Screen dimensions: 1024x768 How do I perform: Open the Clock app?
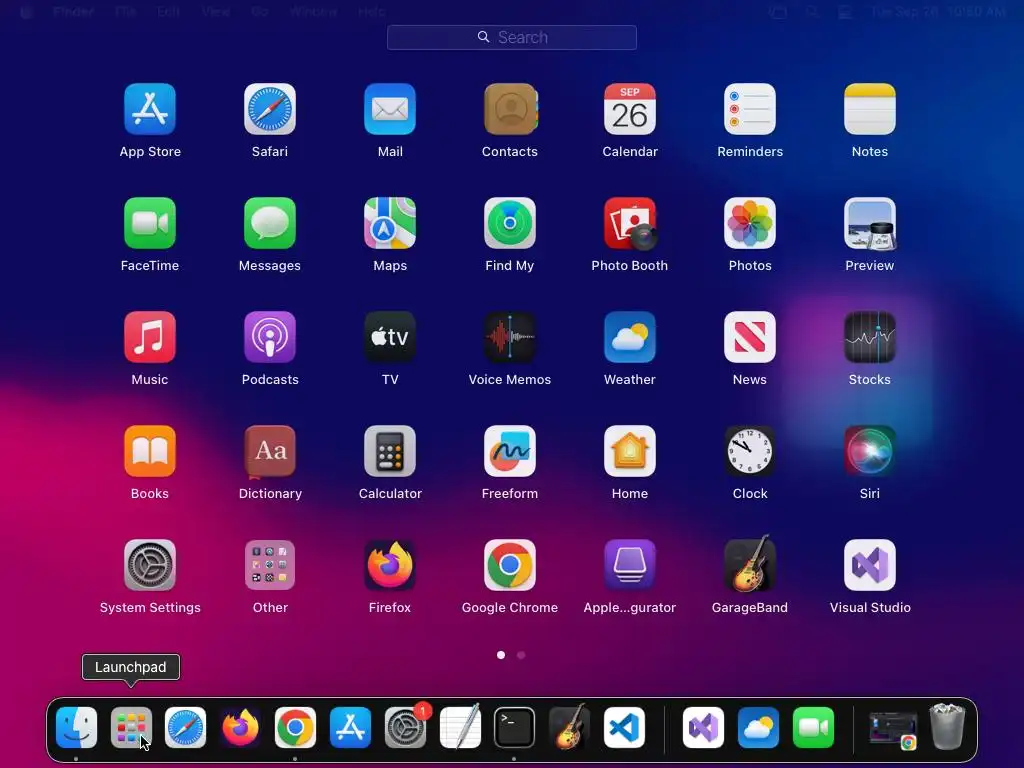(x=750, y=451)
